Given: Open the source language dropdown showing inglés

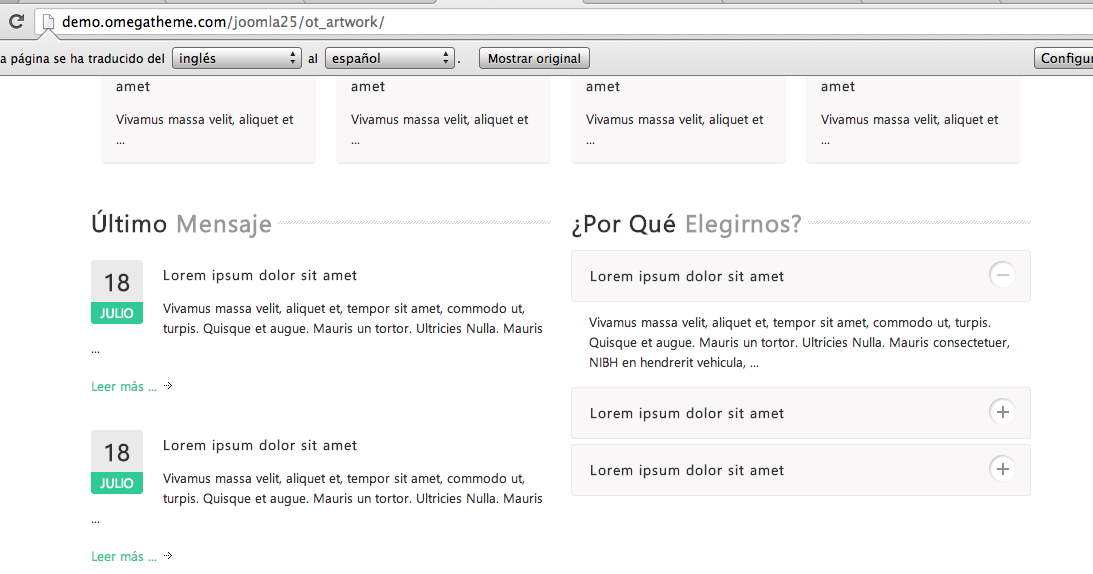Looking at the screenshot, I should (x=237, y=59).
